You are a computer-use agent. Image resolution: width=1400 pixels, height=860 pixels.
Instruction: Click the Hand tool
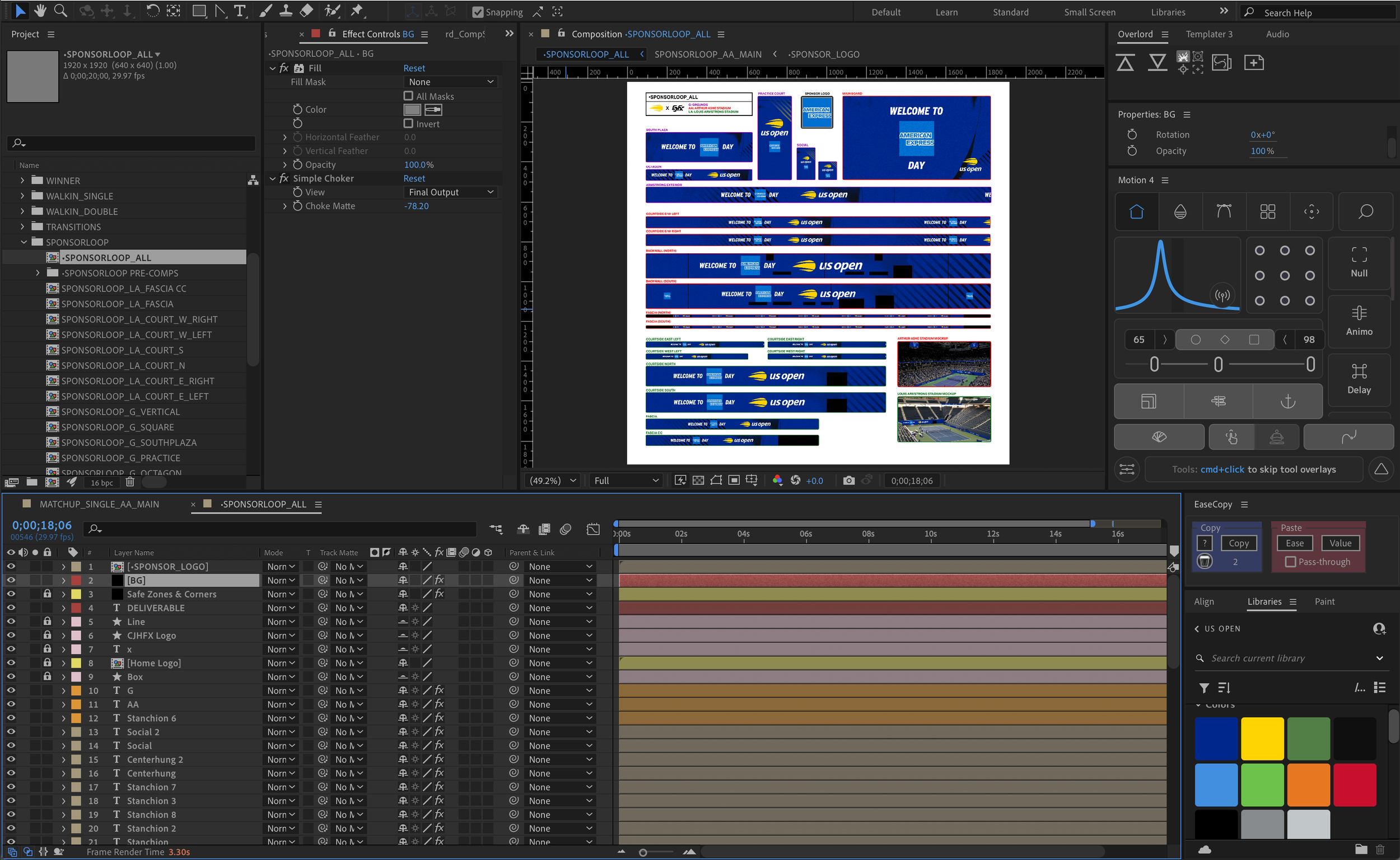[40, 11]
